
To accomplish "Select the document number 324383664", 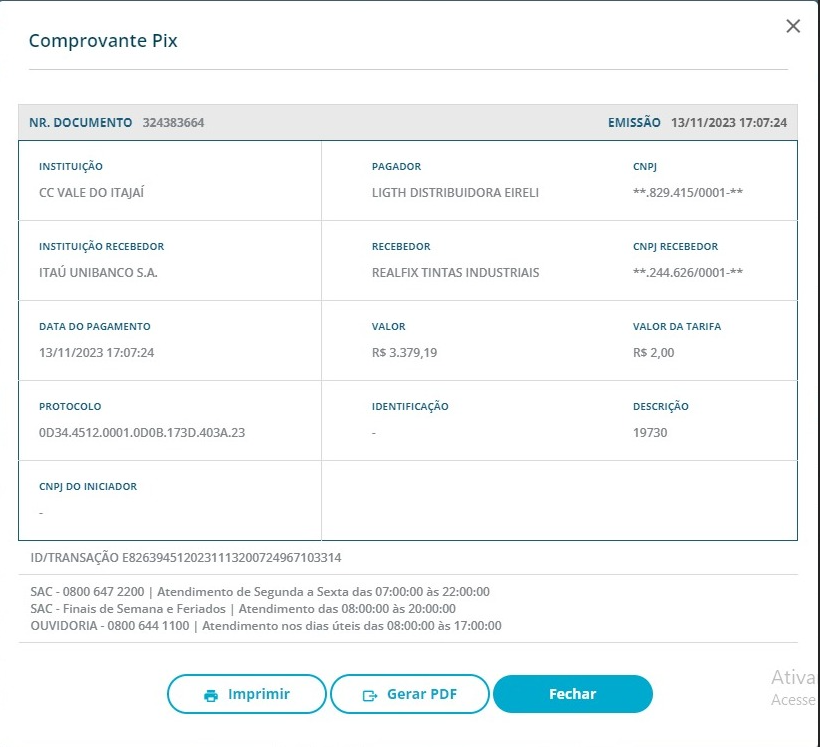I will pyautogui.click(x=173, y=123).
